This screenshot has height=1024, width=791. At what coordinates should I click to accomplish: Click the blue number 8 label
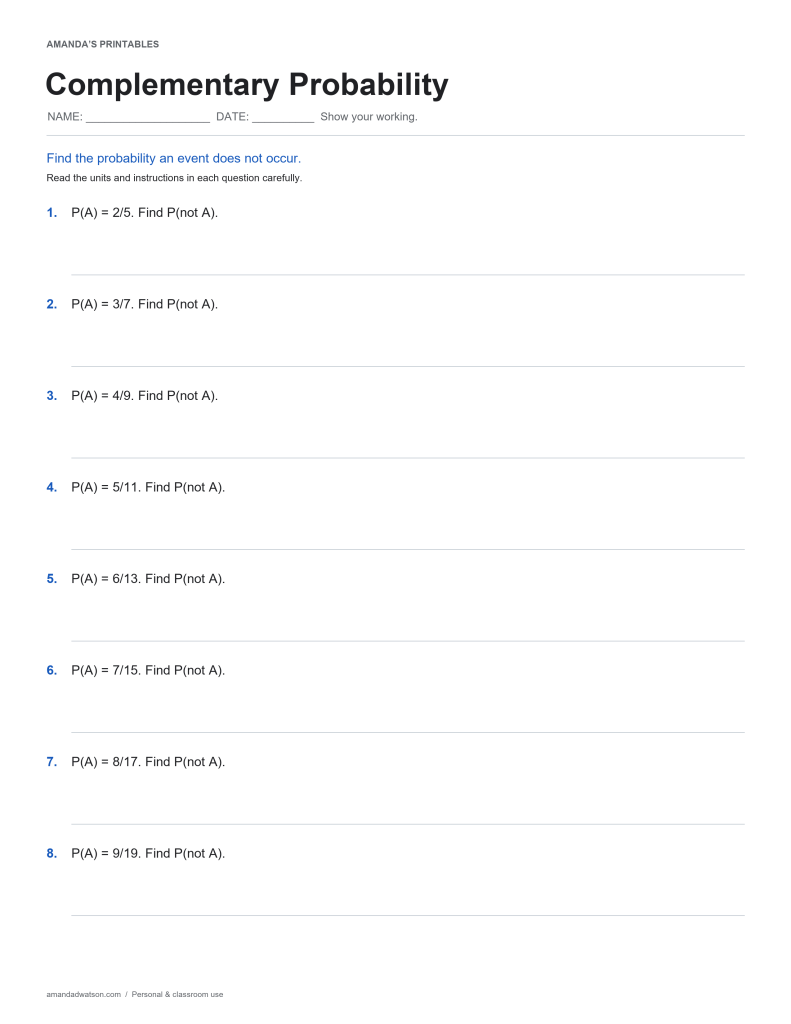pyautogui.click(x=52, y=853)
